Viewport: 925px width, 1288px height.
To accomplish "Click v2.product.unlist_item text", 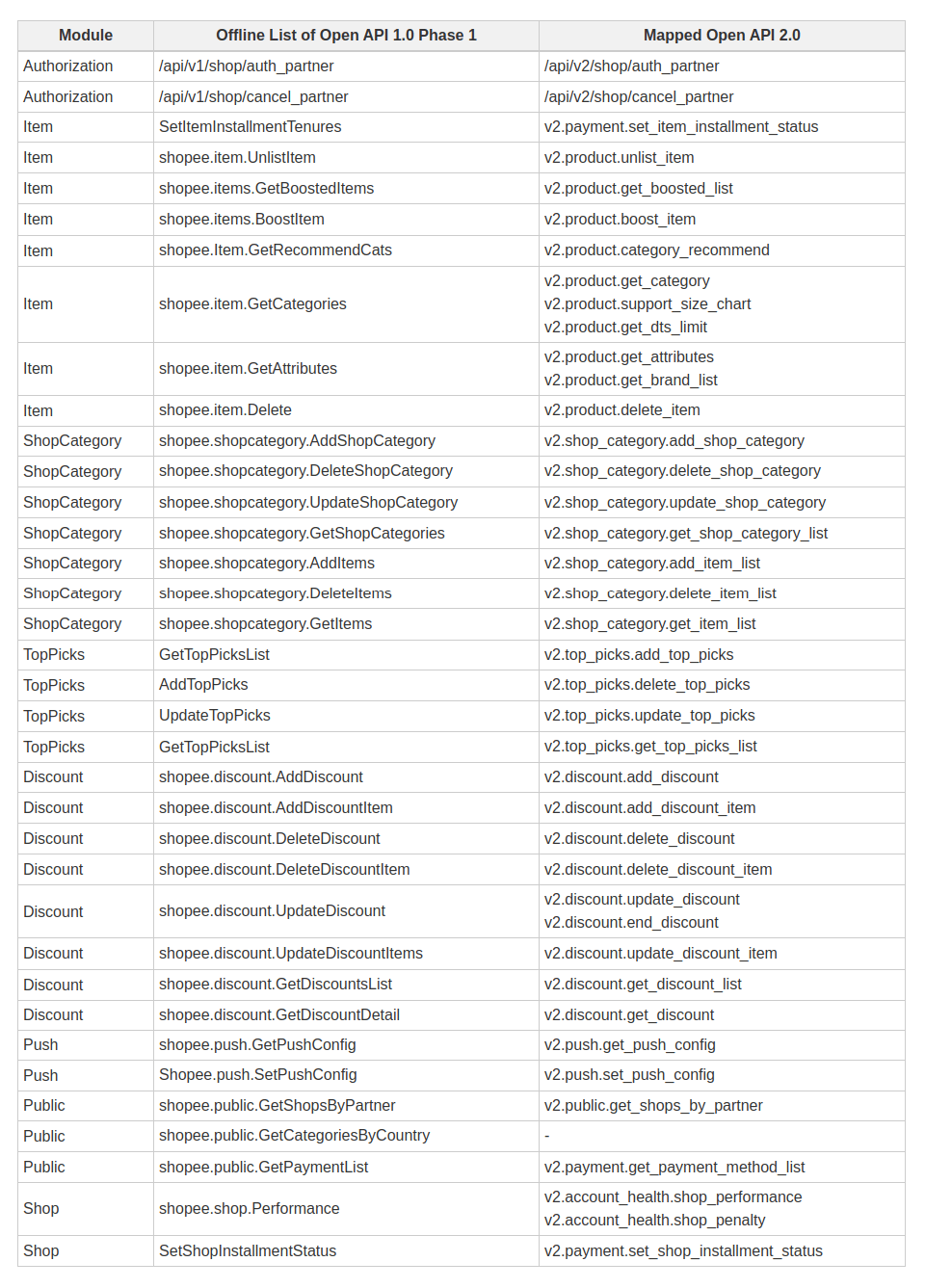I will point(619,158).
